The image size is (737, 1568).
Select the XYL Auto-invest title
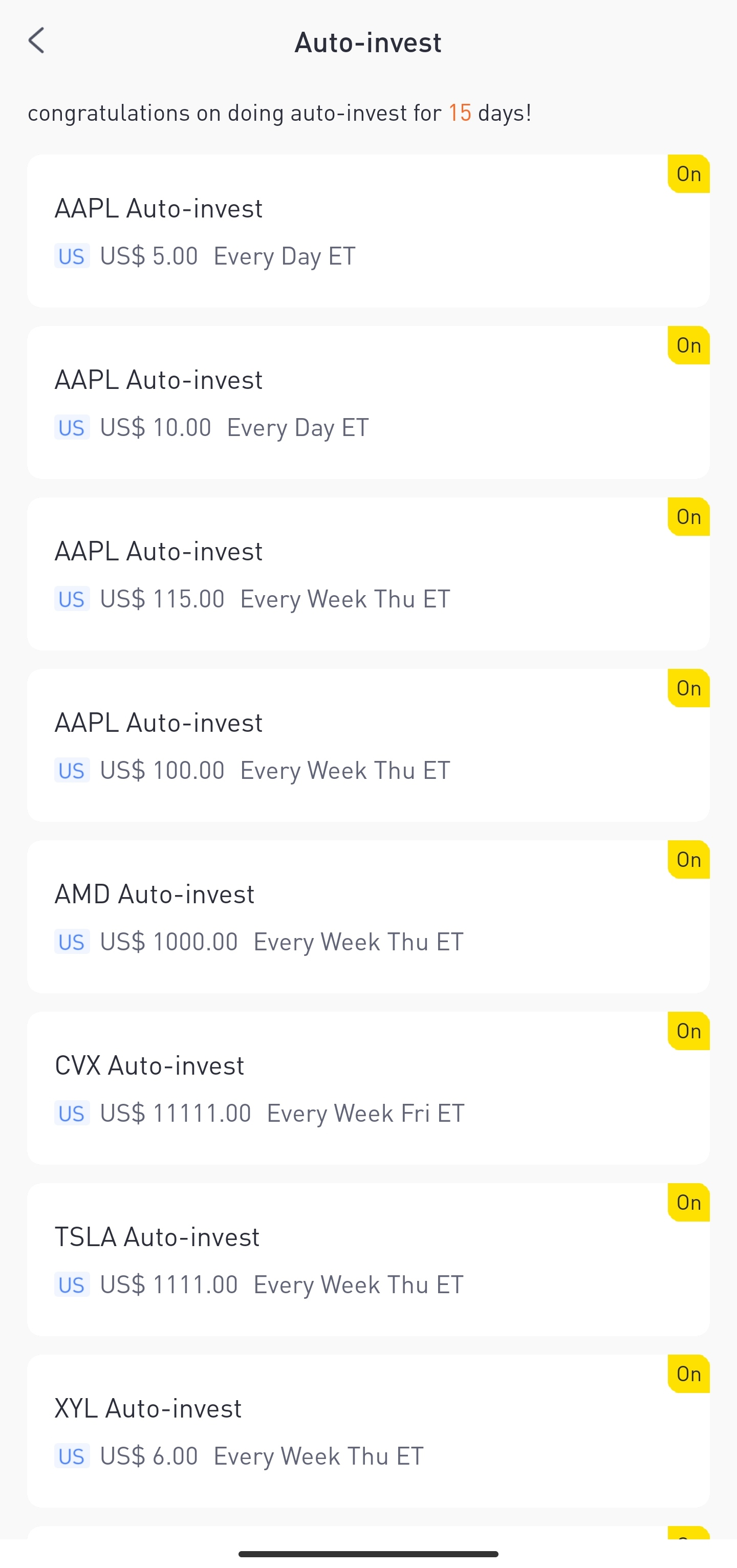(x=148, y=1408)
